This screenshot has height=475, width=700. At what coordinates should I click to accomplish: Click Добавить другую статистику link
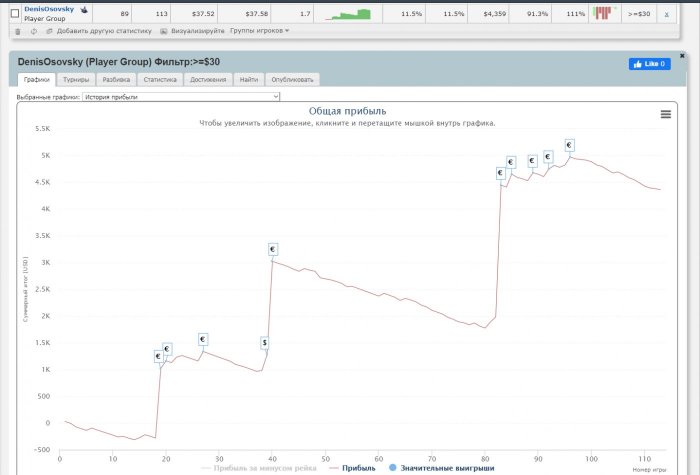click(104, 31)
